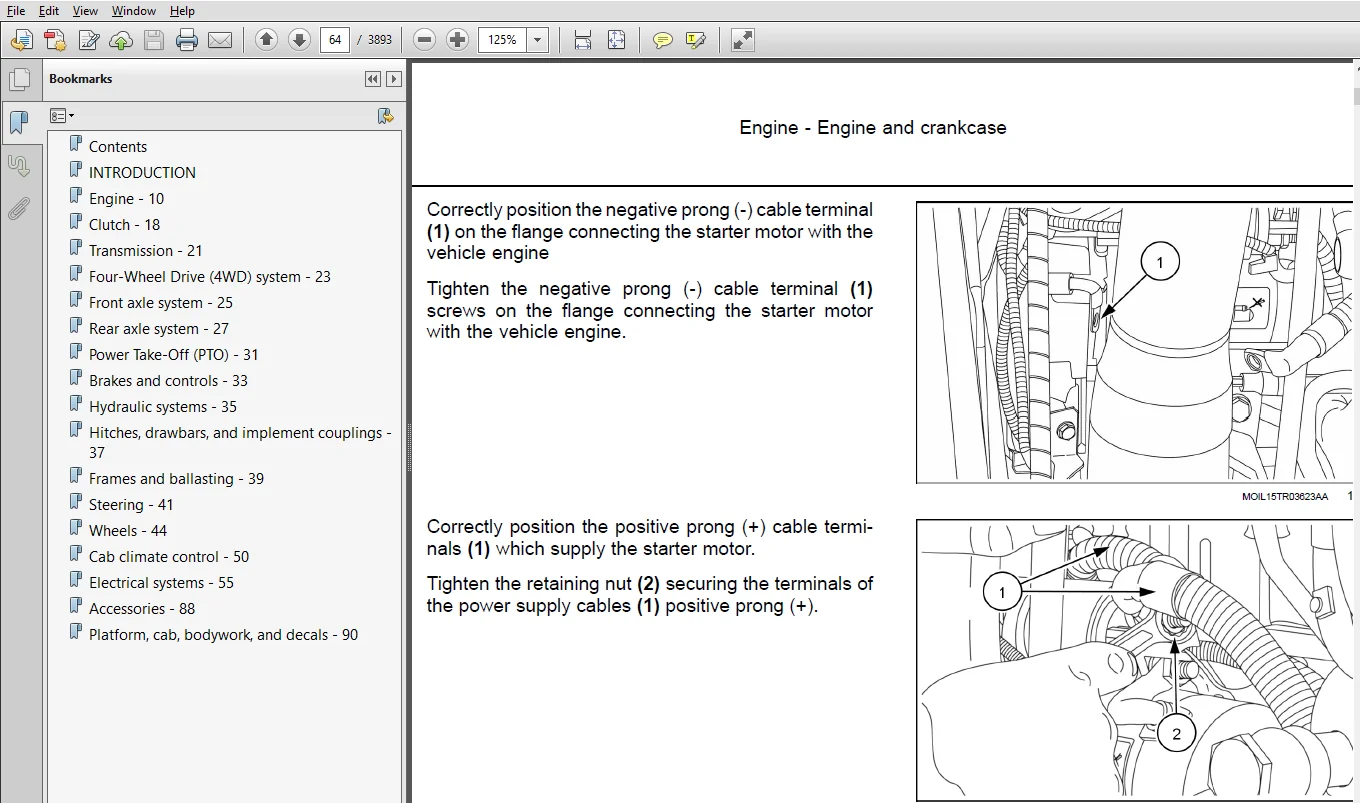Click the page number field showing 64
This screenshot has height=803, width=1360.
tap(334, 40)
